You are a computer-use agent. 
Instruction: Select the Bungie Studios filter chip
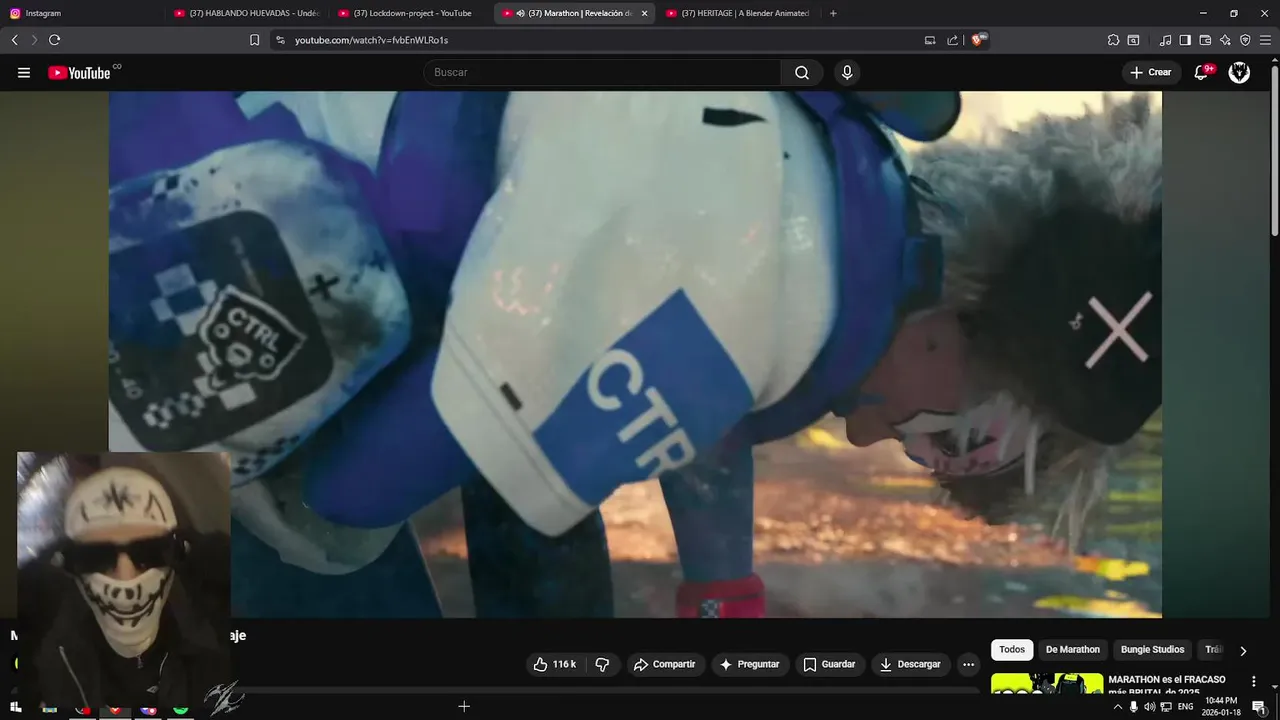pos(1152,650)
